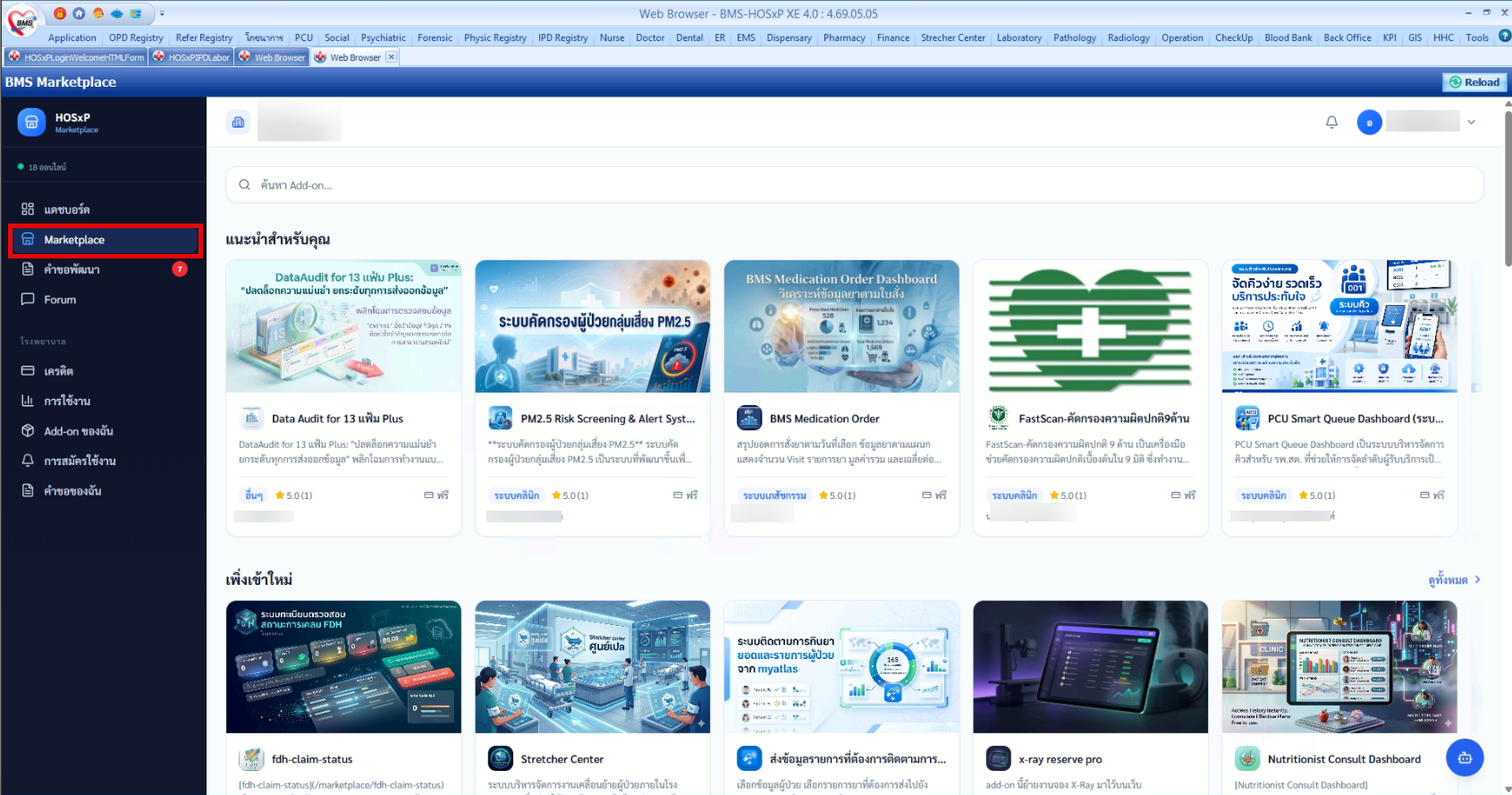
Task: Switch to the HOSxPLoginWelcomeHTMLForm tab
Action: (77, 57)
